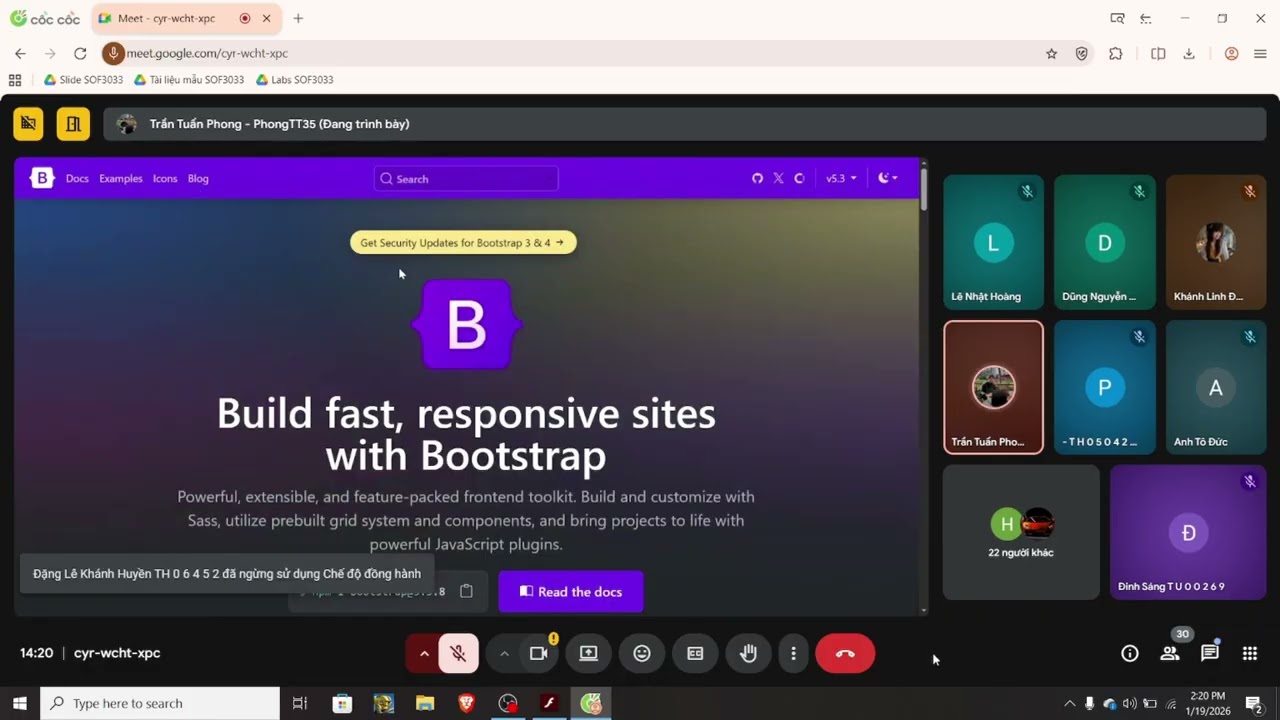Open the Meet activities grid
The image size is (1280, 720).
click(x=1250, y=653)
